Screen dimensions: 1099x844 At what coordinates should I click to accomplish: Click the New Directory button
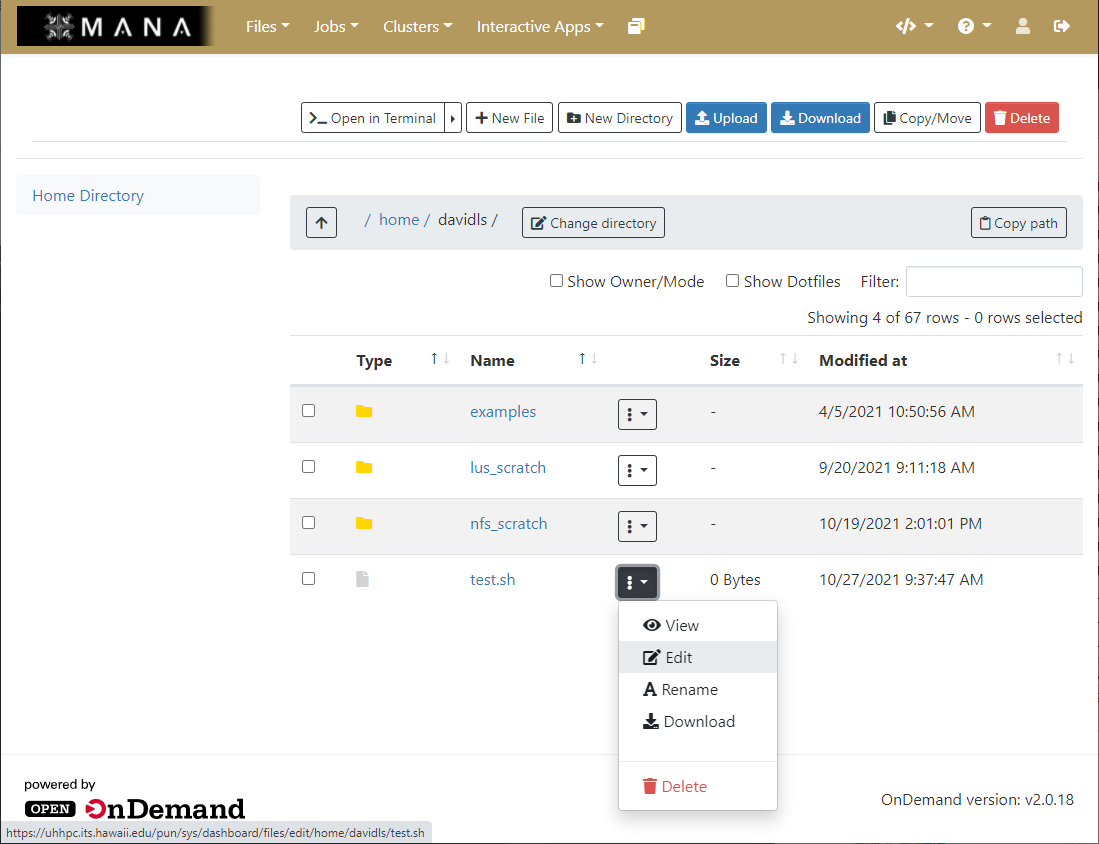pyautogui.click(x=620, y=118)
